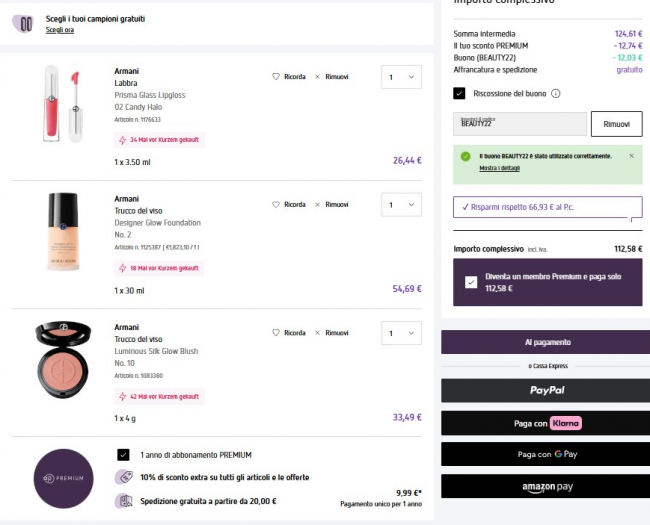Image resolution: width=650 pixels, height=525 pixels.
Task: Open quantity dropdown for Luminous Silk Glow Blush
Action: click(401, 333)
